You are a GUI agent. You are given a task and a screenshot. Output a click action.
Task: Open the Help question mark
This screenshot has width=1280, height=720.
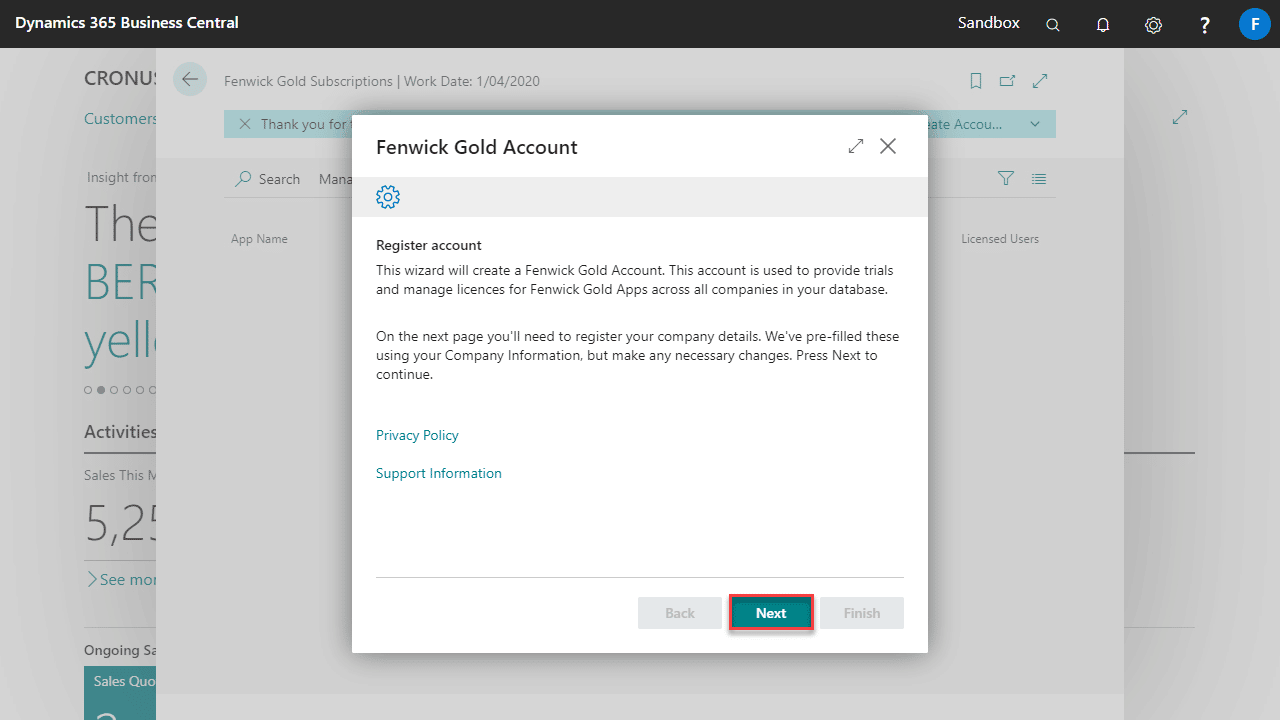1205,25
